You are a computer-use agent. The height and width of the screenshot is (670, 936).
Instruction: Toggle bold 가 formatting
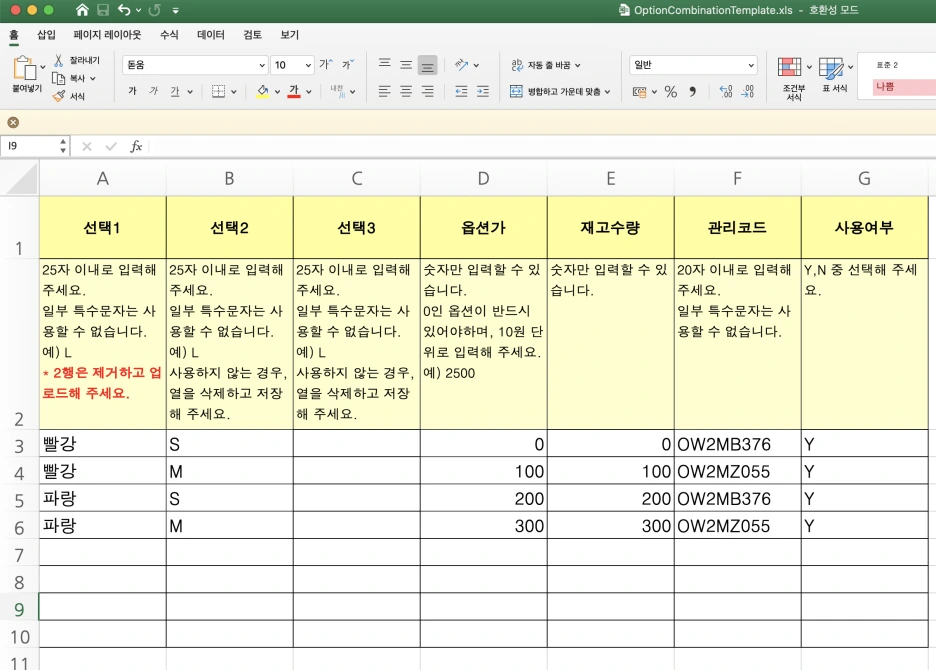point(133,91)
